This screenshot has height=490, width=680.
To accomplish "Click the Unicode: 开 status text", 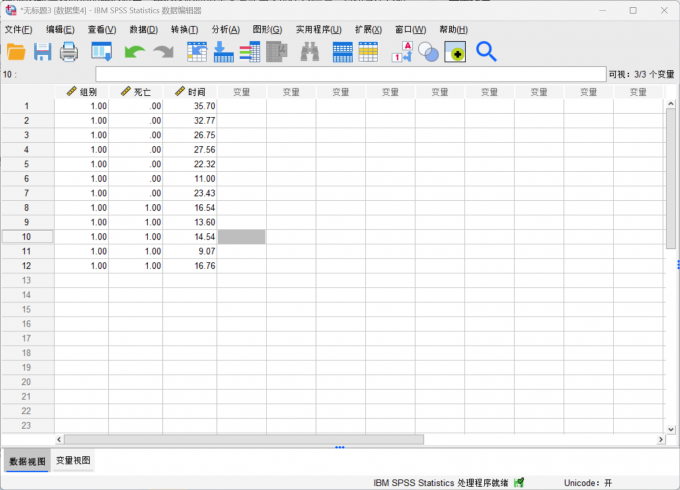I will pos(588,483).
